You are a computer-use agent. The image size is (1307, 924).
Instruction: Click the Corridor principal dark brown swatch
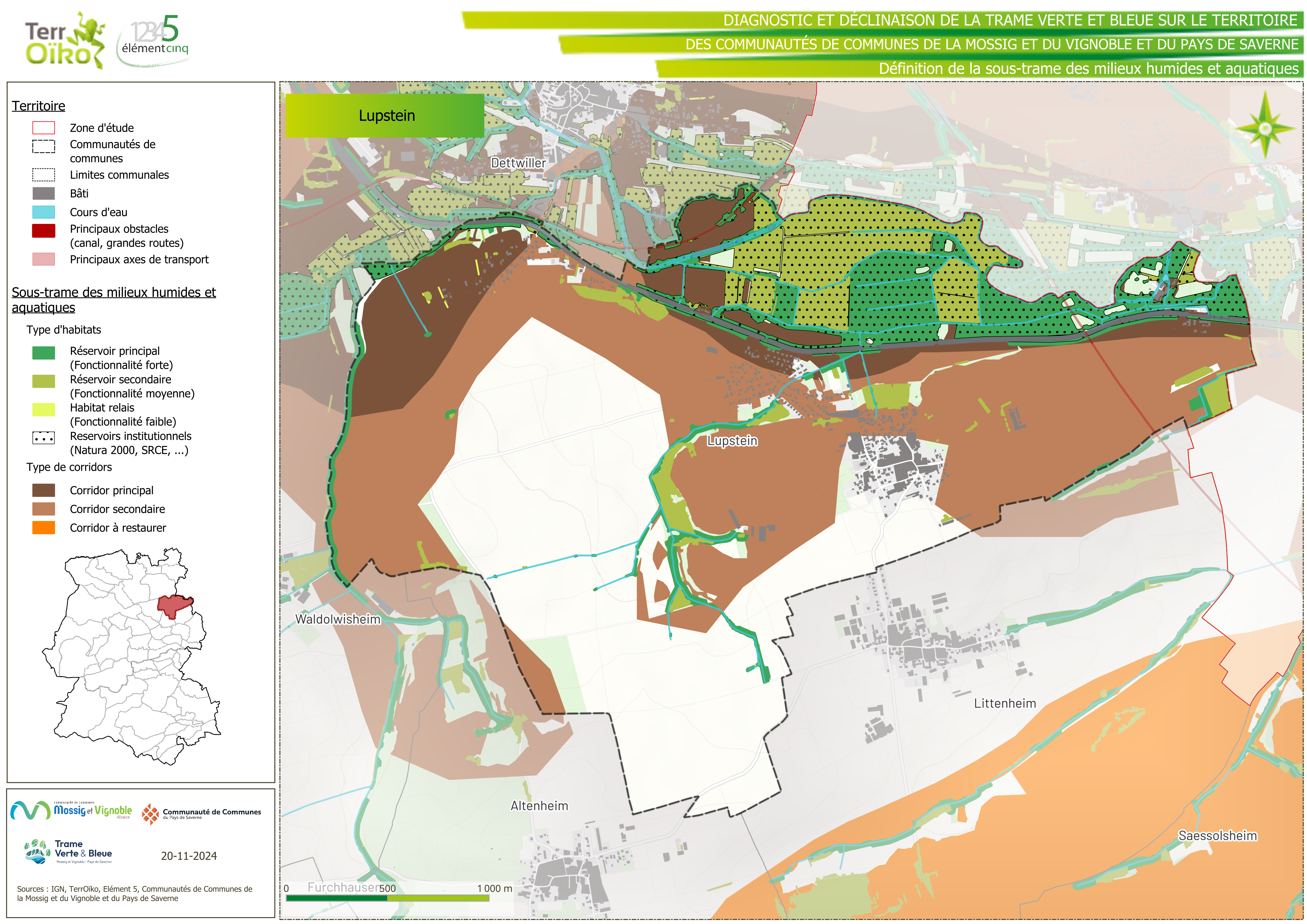point(43,490)
